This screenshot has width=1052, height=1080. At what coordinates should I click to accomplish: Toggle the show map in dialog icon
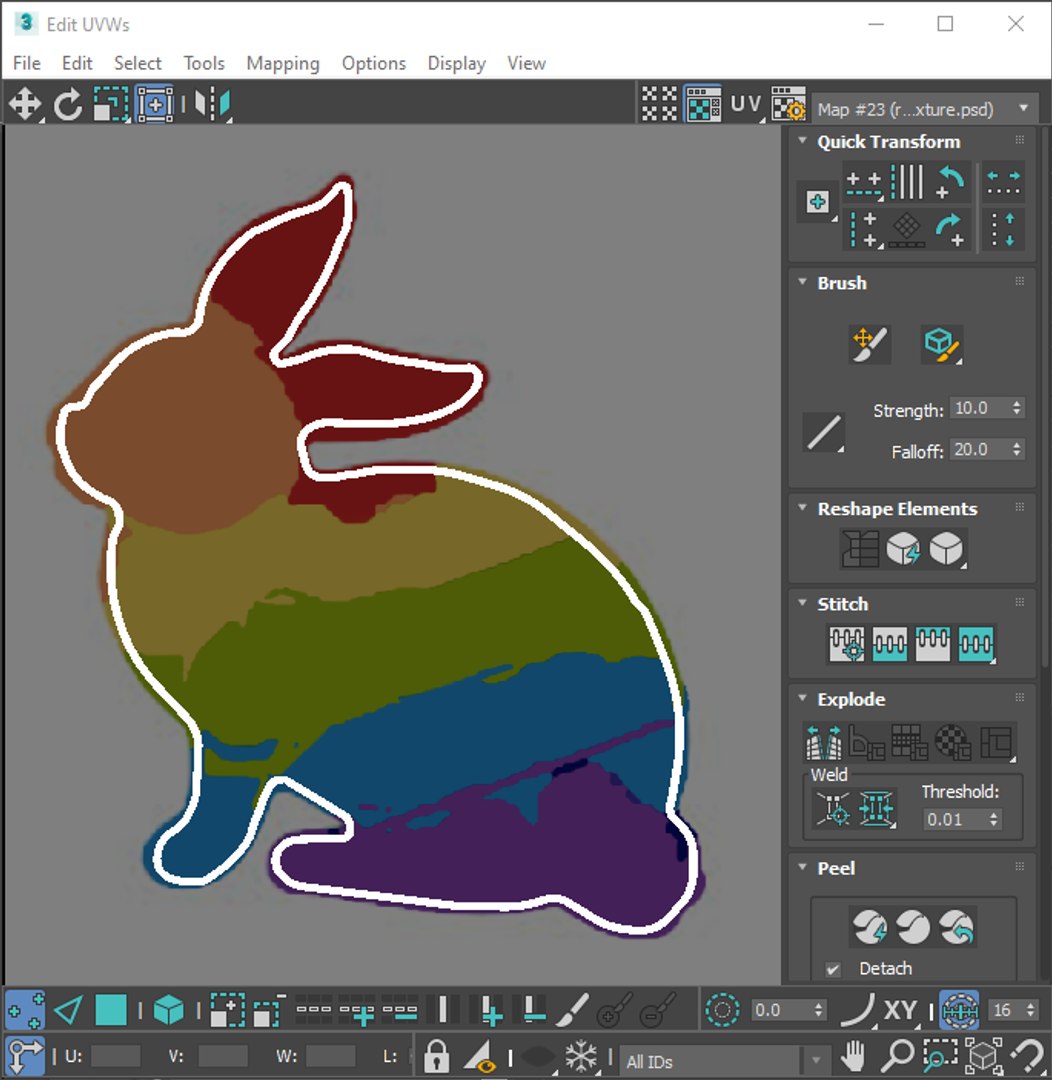pos(703,104)
